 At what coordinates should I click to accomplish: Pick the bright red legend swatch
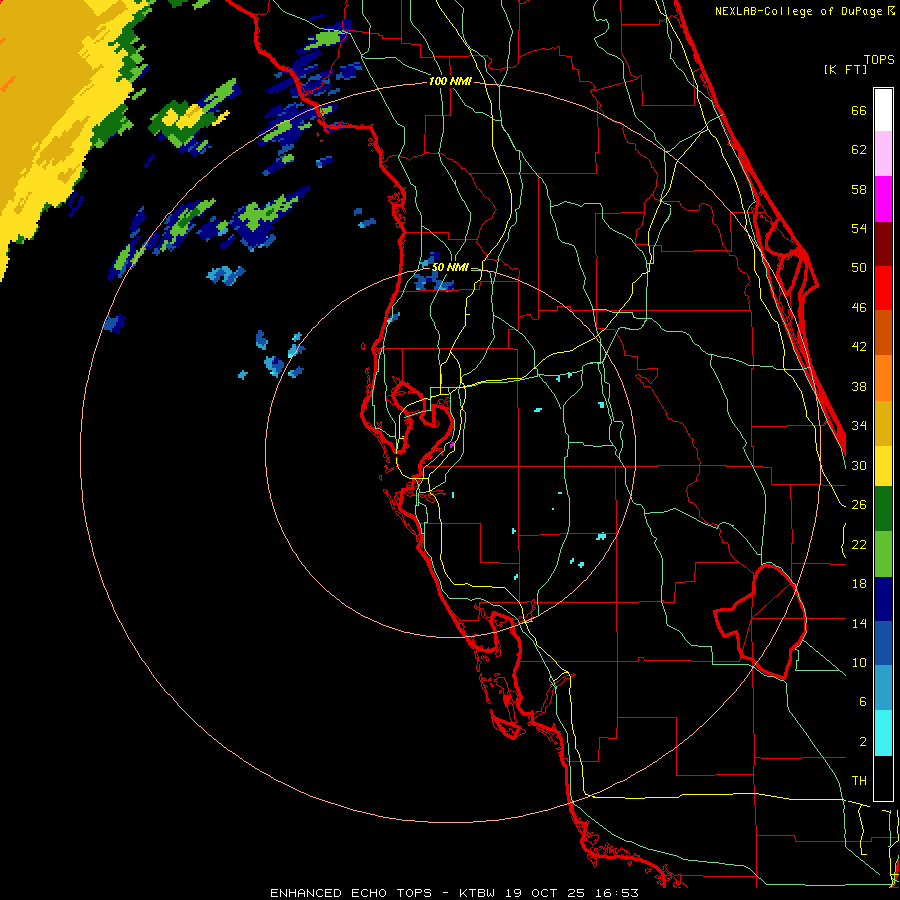(883, 288)
